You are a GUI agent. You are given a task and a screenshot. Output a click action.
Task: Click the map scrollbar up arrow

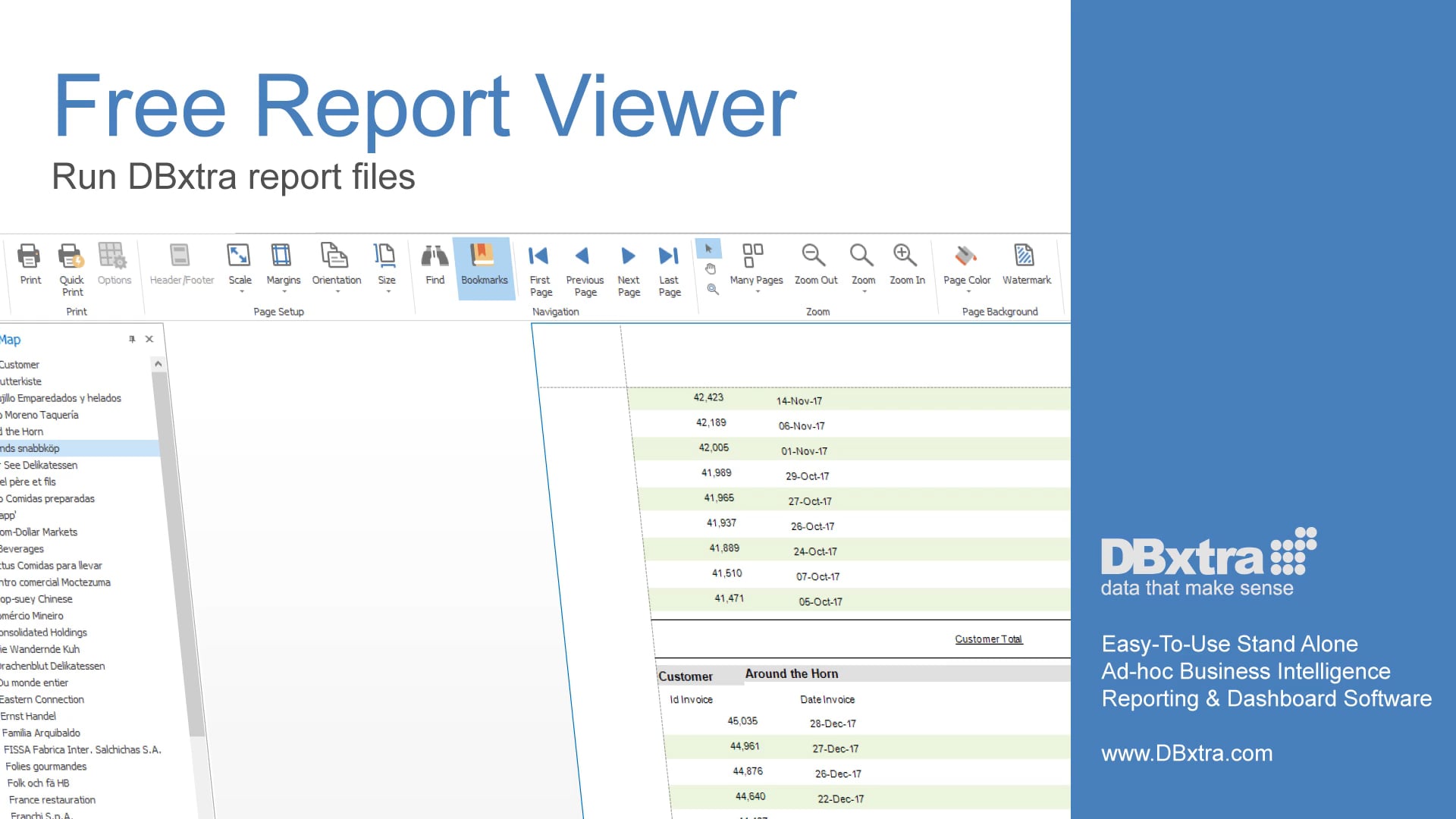[x=158, y=364]
